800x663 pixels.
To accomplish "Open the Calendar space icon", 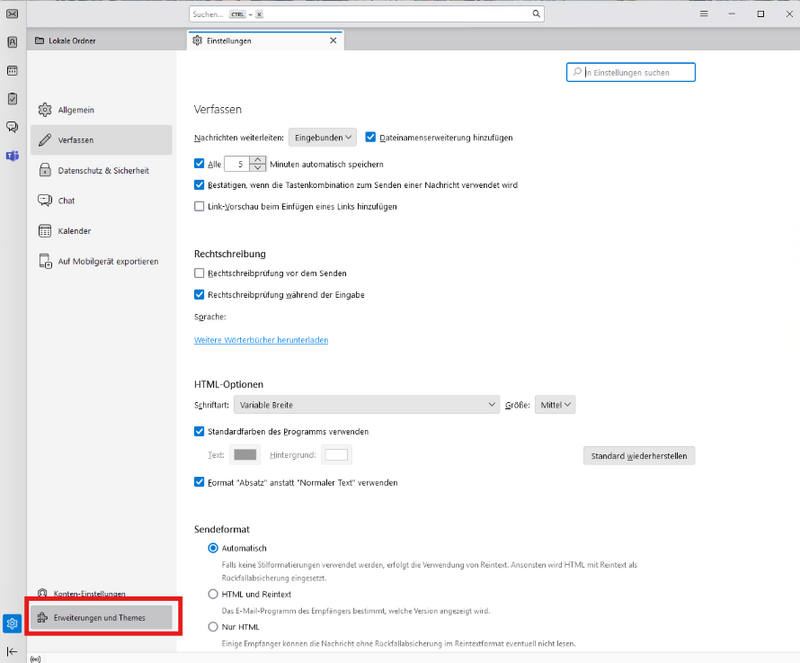I will [12, 70].
